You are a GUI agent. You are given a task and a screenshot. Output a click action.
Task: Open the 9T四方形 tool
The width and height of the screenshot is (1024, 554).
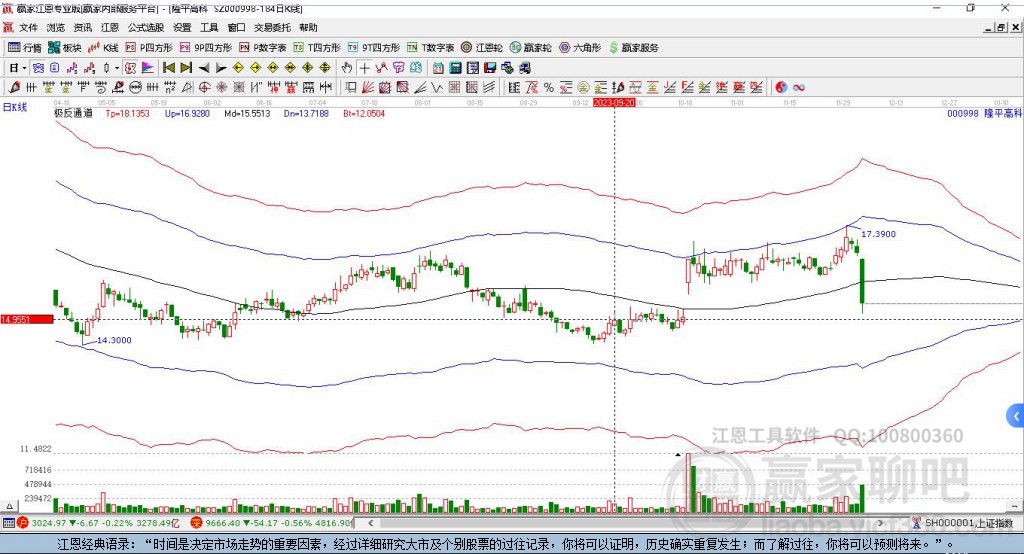pyautogui.click(x=374, y=48)
